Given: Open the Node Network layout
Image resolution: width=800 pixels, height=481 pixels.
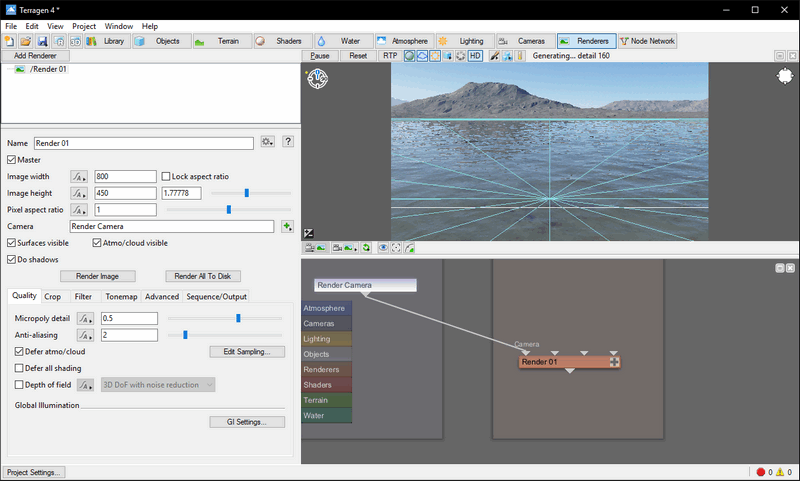Looking at the screenshot, I should tap(647, 41).
